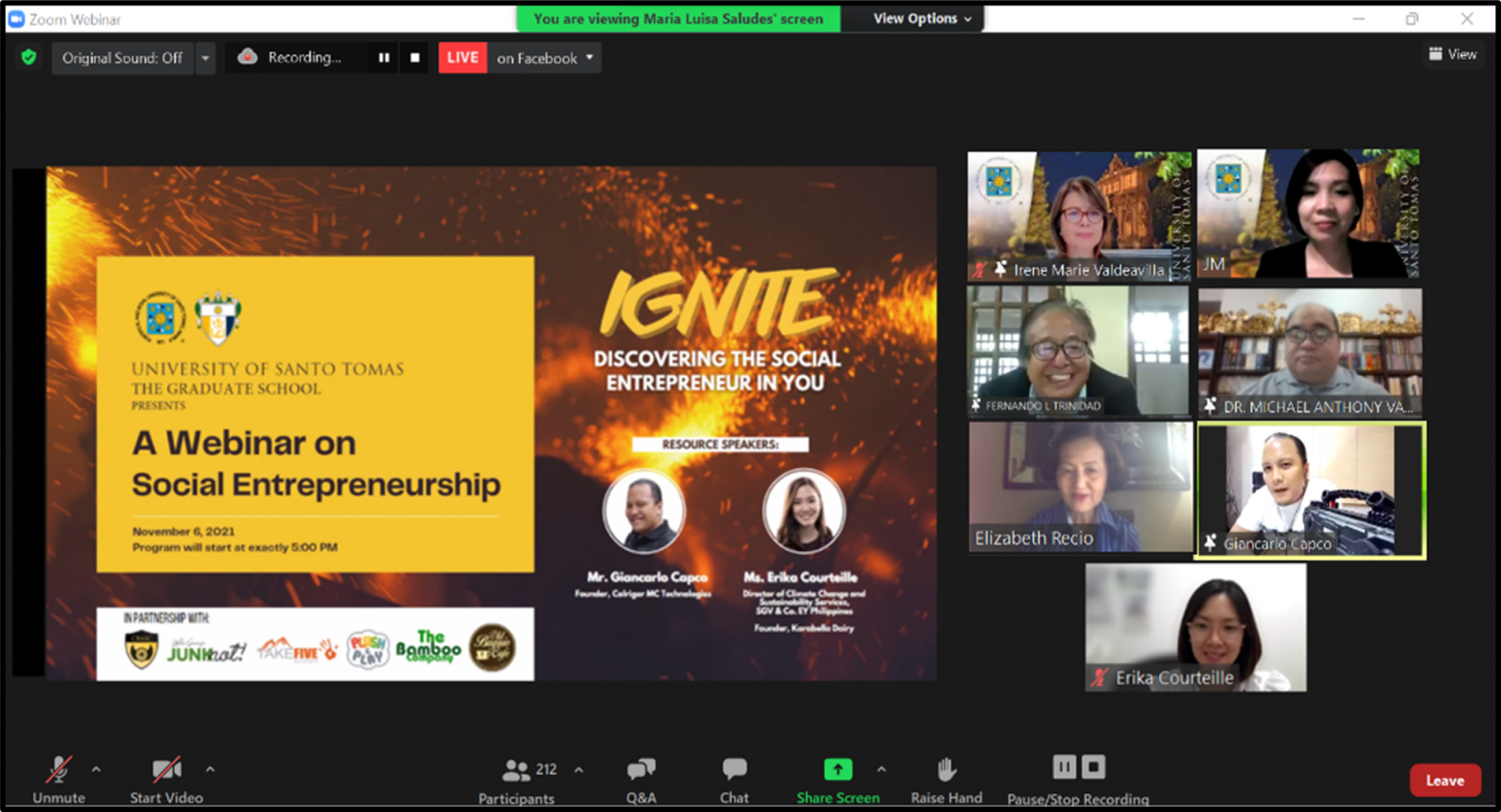Maximize the Zoom Webinar window
The image size is (1501, 812).
[x=1412, y=19]
